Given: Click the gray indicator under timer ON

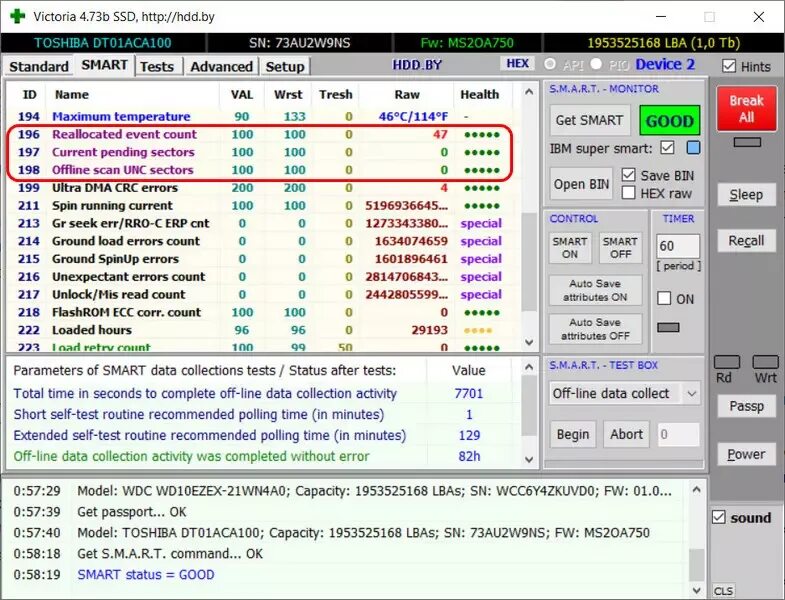Looking at the screenshot, I should 668,328.
